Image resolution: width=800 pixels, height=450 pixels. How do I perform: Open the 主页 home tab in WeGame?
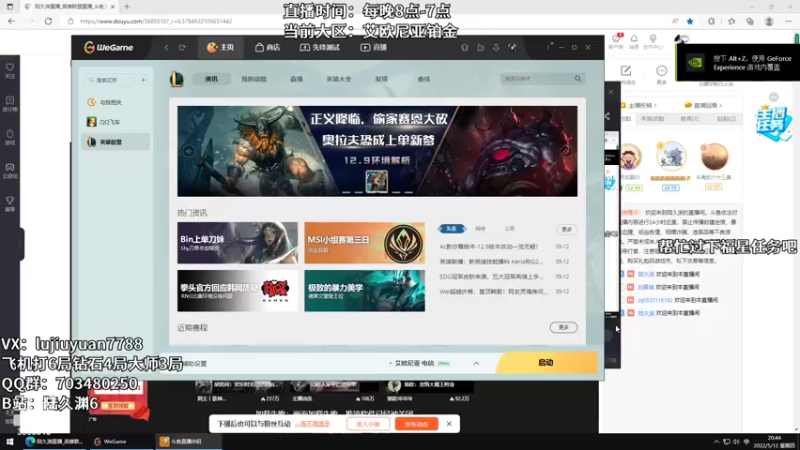[220, 47]
